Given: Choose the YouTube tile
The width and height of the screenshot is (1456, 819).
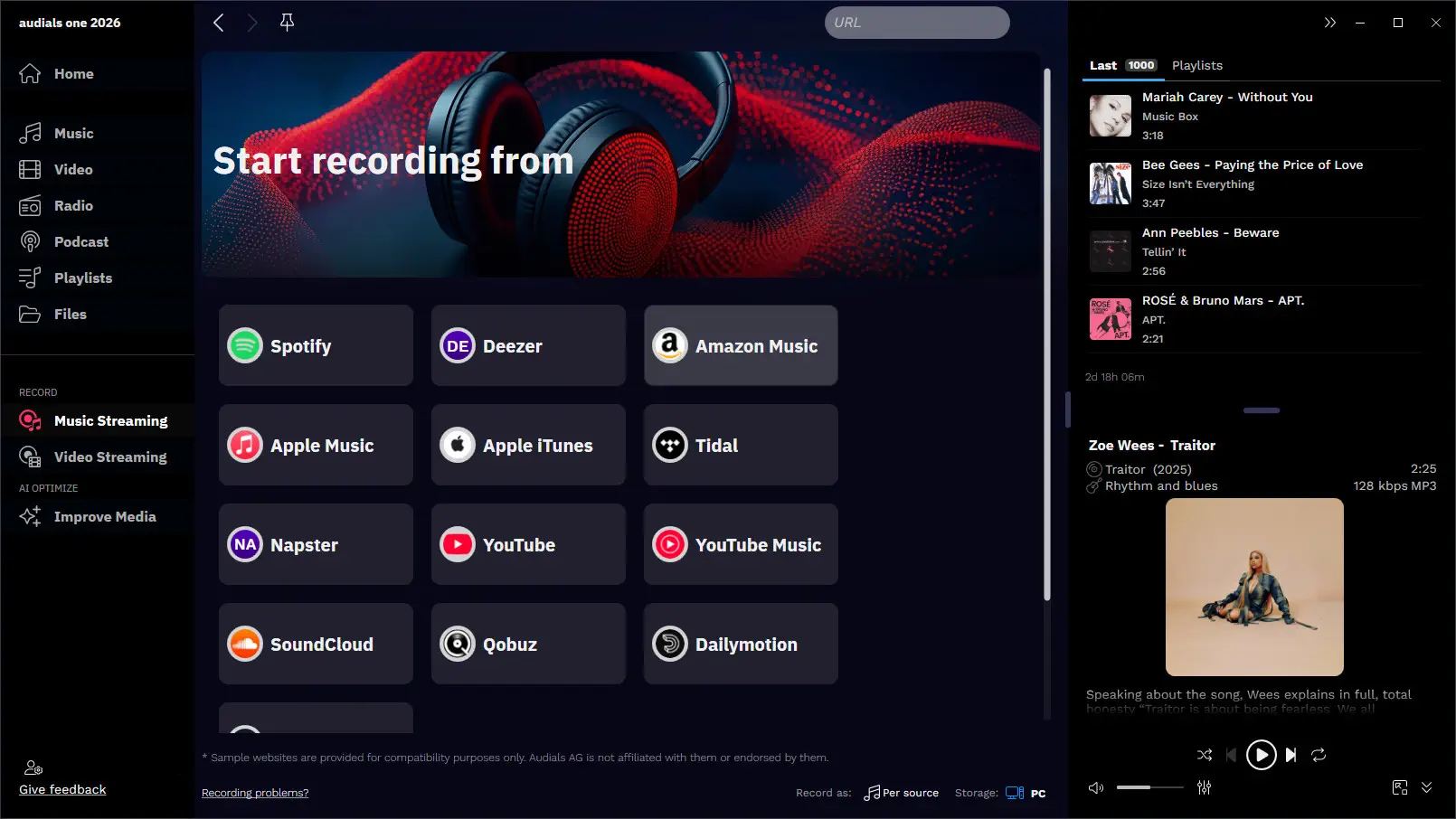Looking at the screenshot, I should pos(528,545).
